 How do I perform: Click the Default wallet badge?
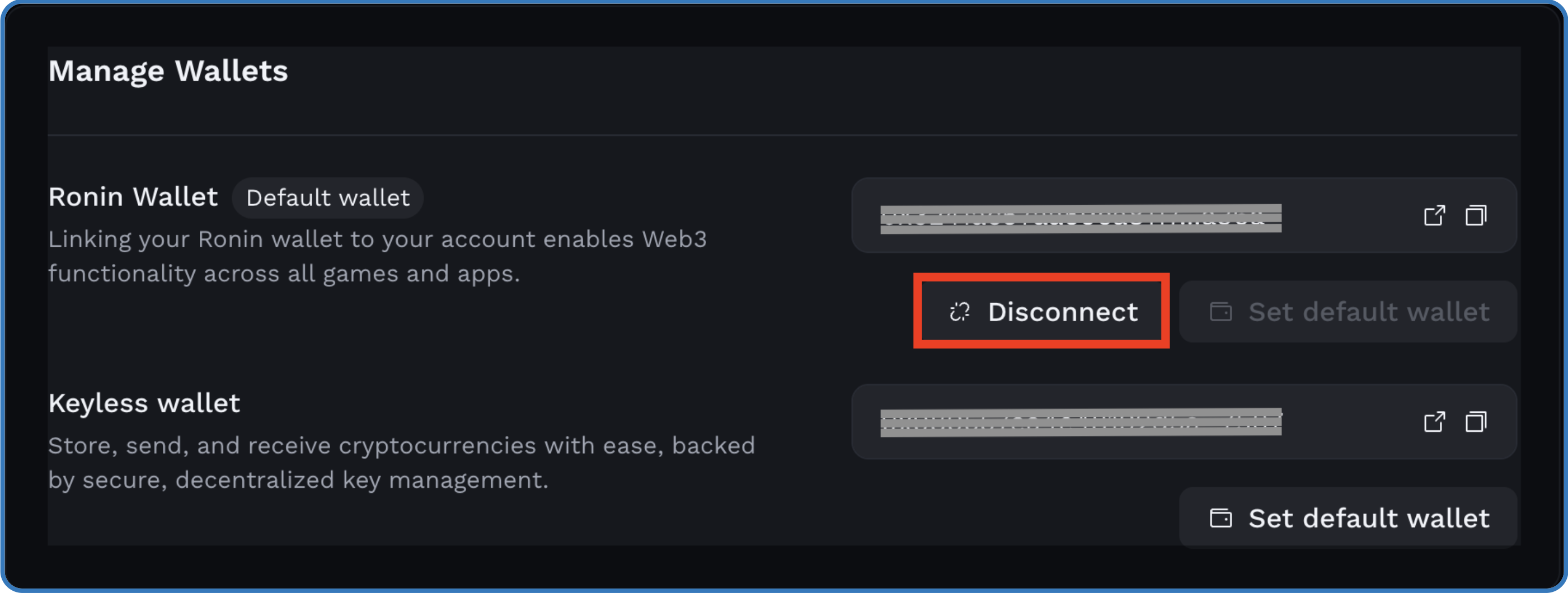click(x=327, y=197)
